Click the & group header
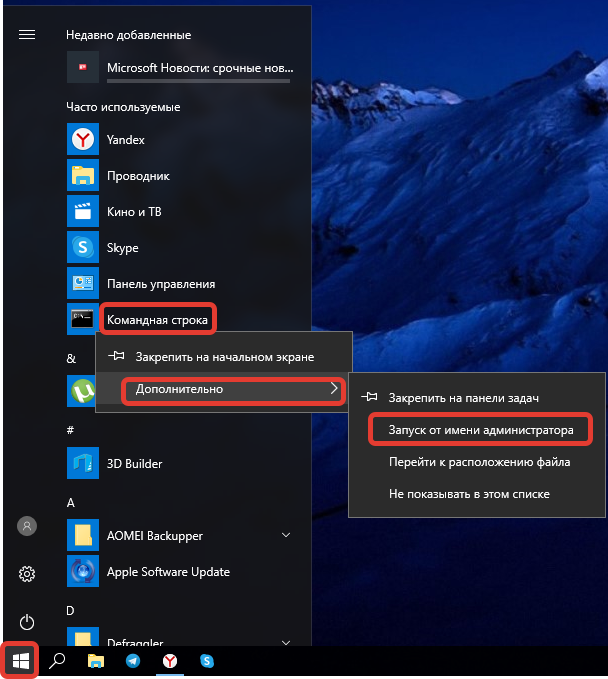608x679 pixels. pyautogui.click(x=71, y=358)
